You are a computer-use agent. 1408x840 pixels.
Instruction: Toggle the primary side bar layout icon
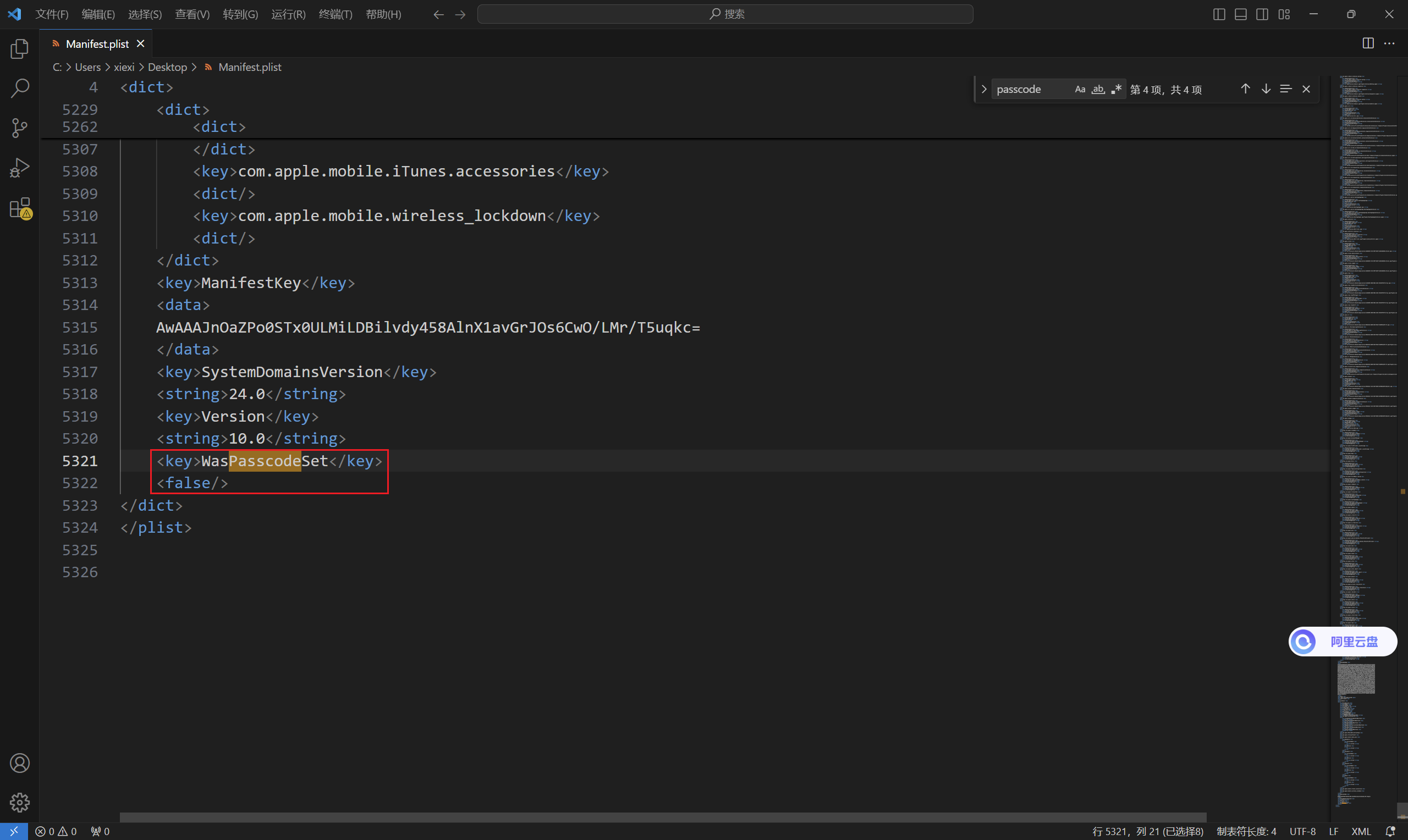coord(1219,14)
